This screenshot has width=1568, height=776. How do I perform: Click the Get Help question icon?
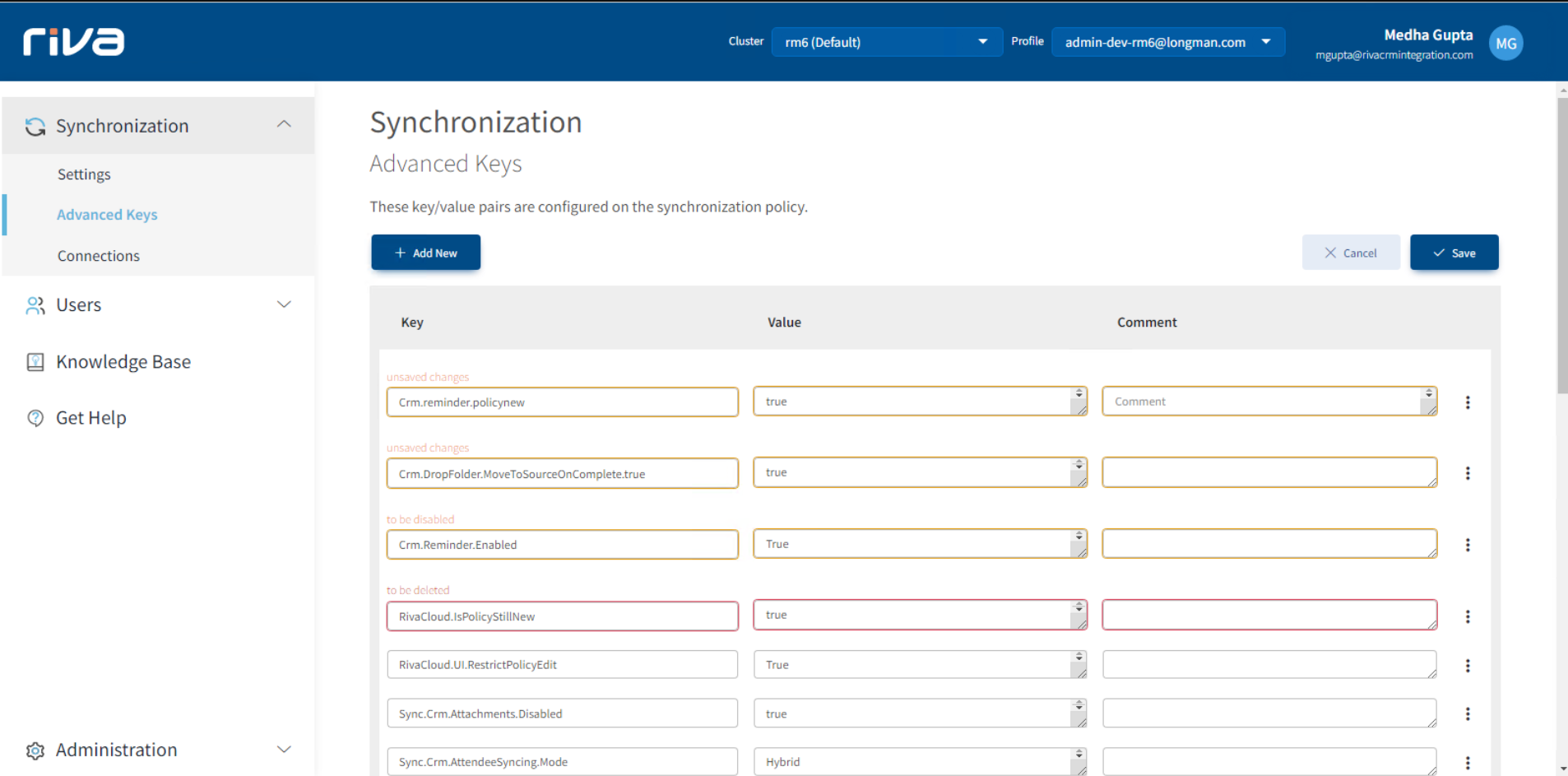(x=35, y=418)
